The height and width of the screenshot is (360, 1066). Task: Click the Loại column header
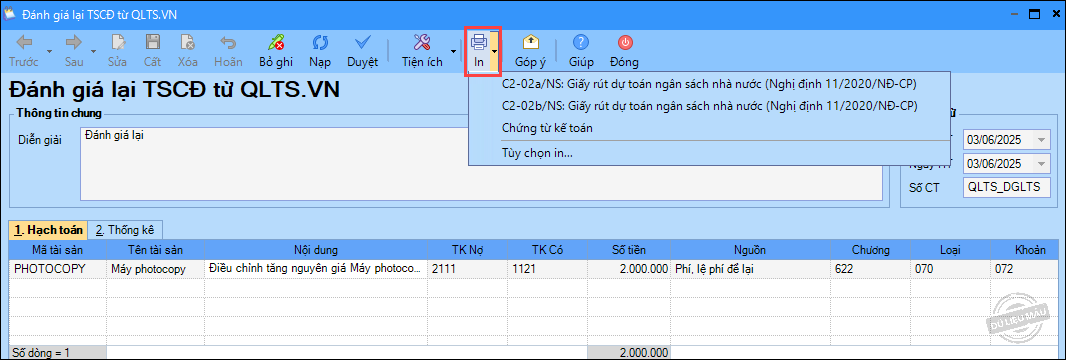950,249
